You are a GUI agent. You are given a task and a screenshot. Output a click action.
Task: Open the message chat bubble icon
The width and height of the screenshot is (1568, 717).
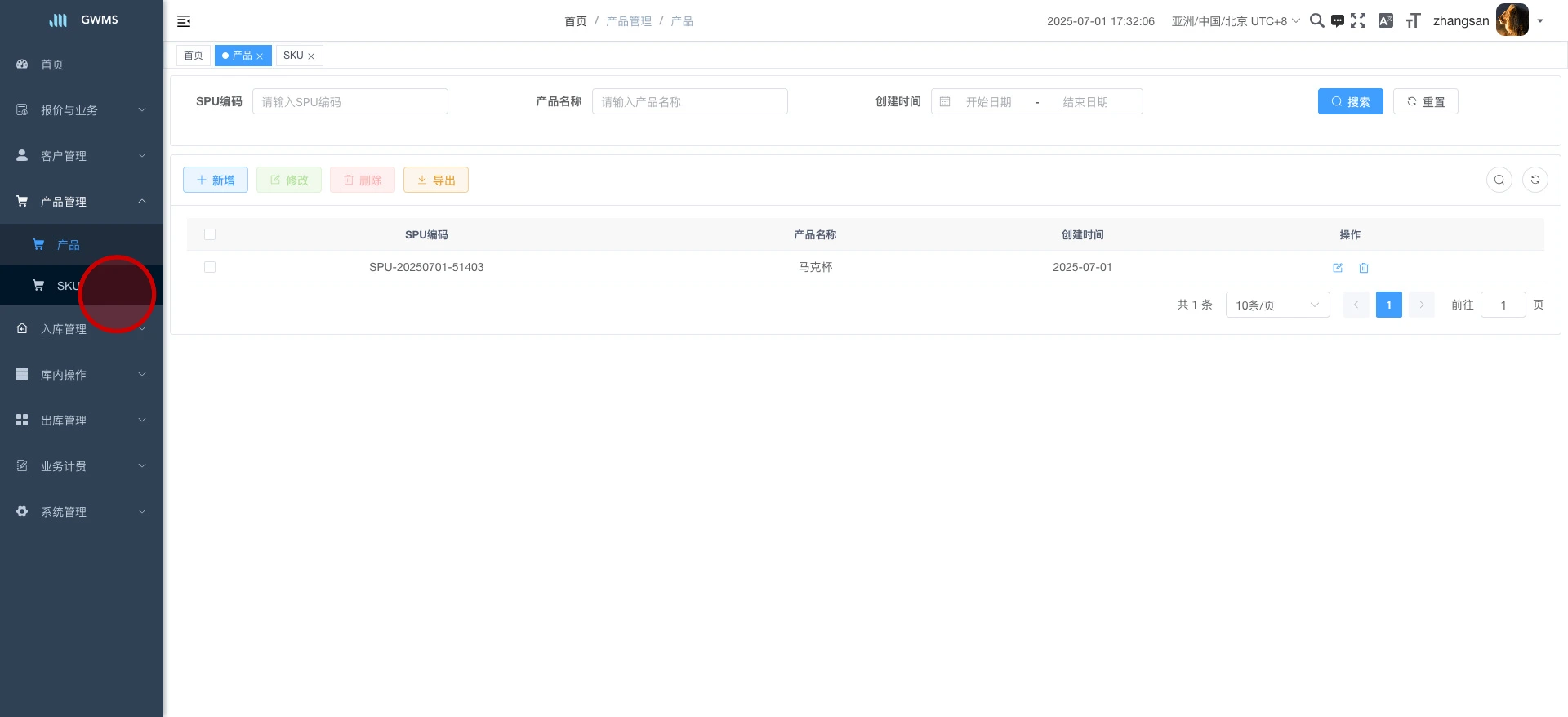click(x=1338, y=20)
